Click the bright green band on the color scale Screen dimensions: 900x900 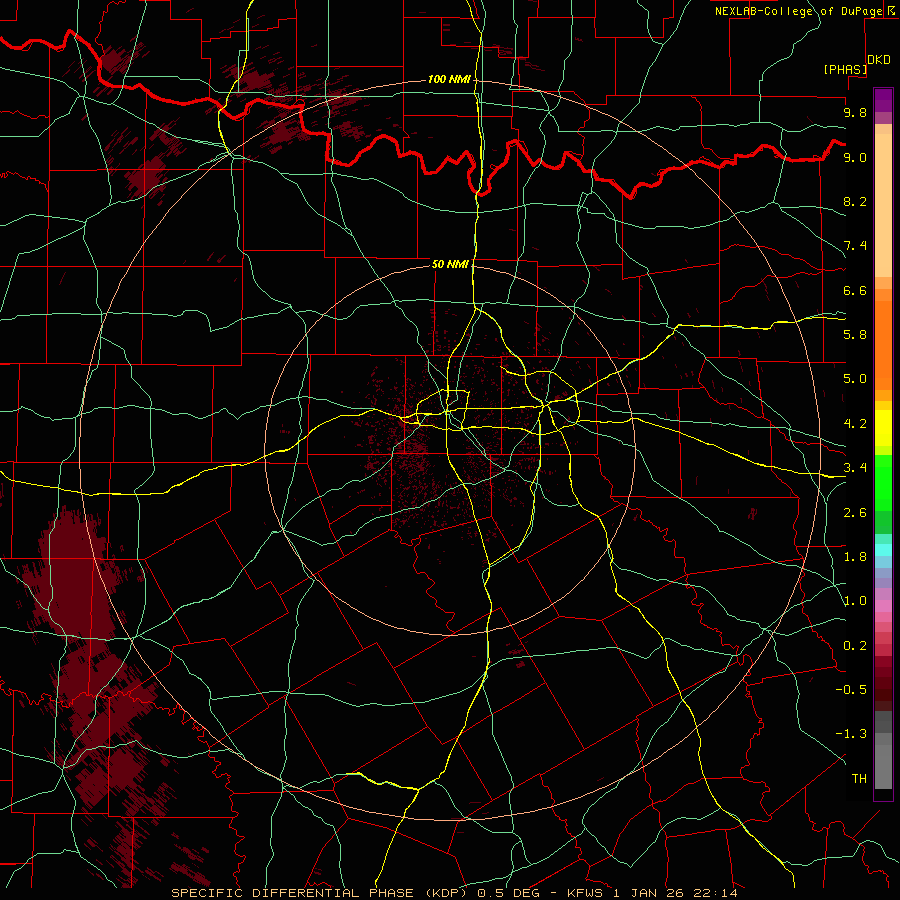[883, 483]
